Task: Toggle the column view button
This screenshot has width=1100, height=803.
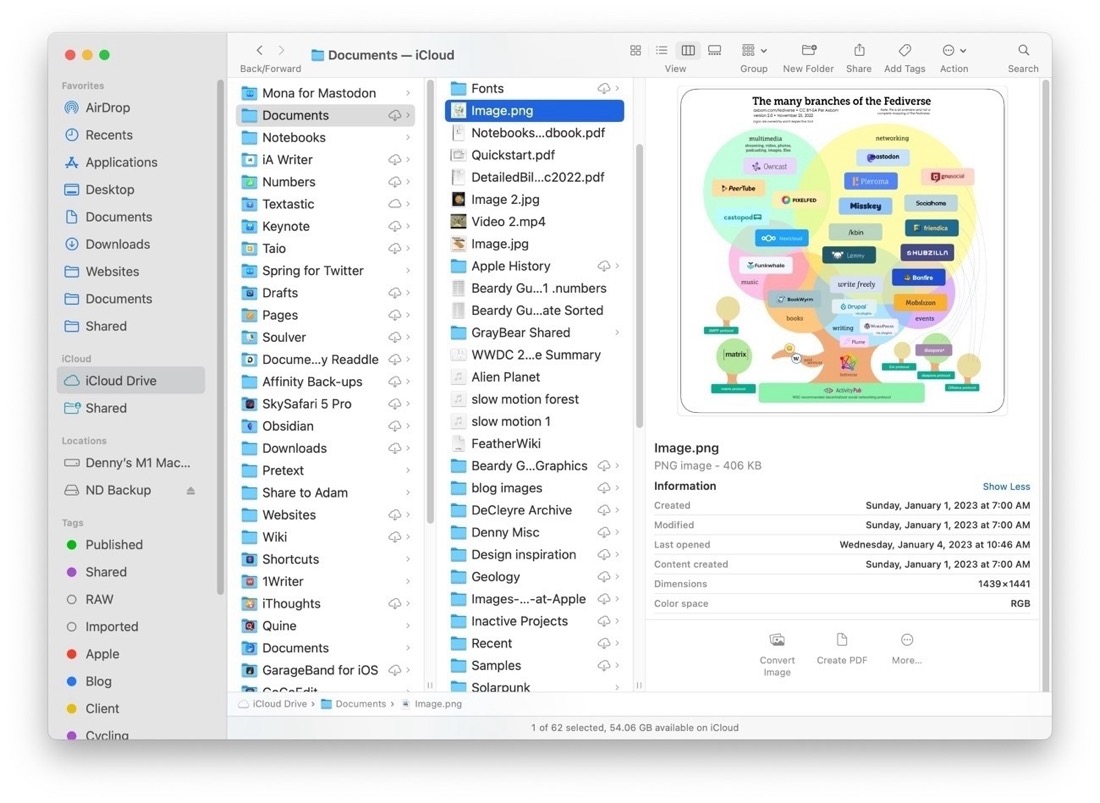Action: tap(687, 49)
